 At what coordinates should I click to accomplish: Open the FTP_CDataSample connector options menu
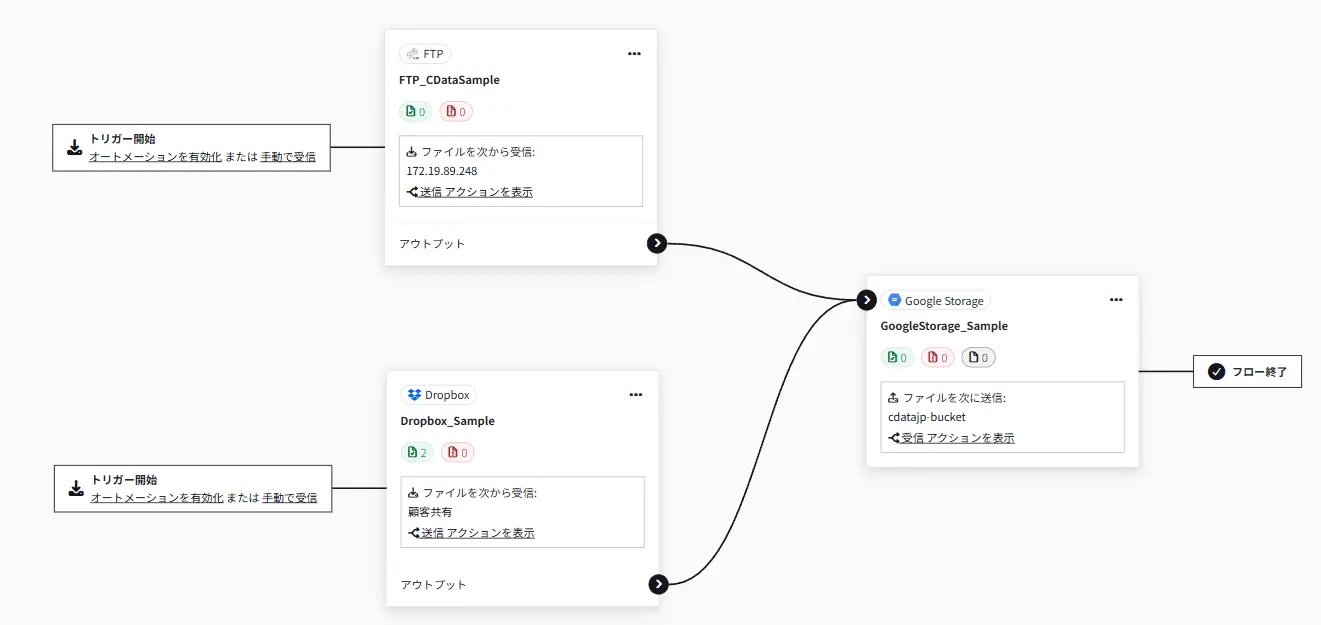pos(634,54)
